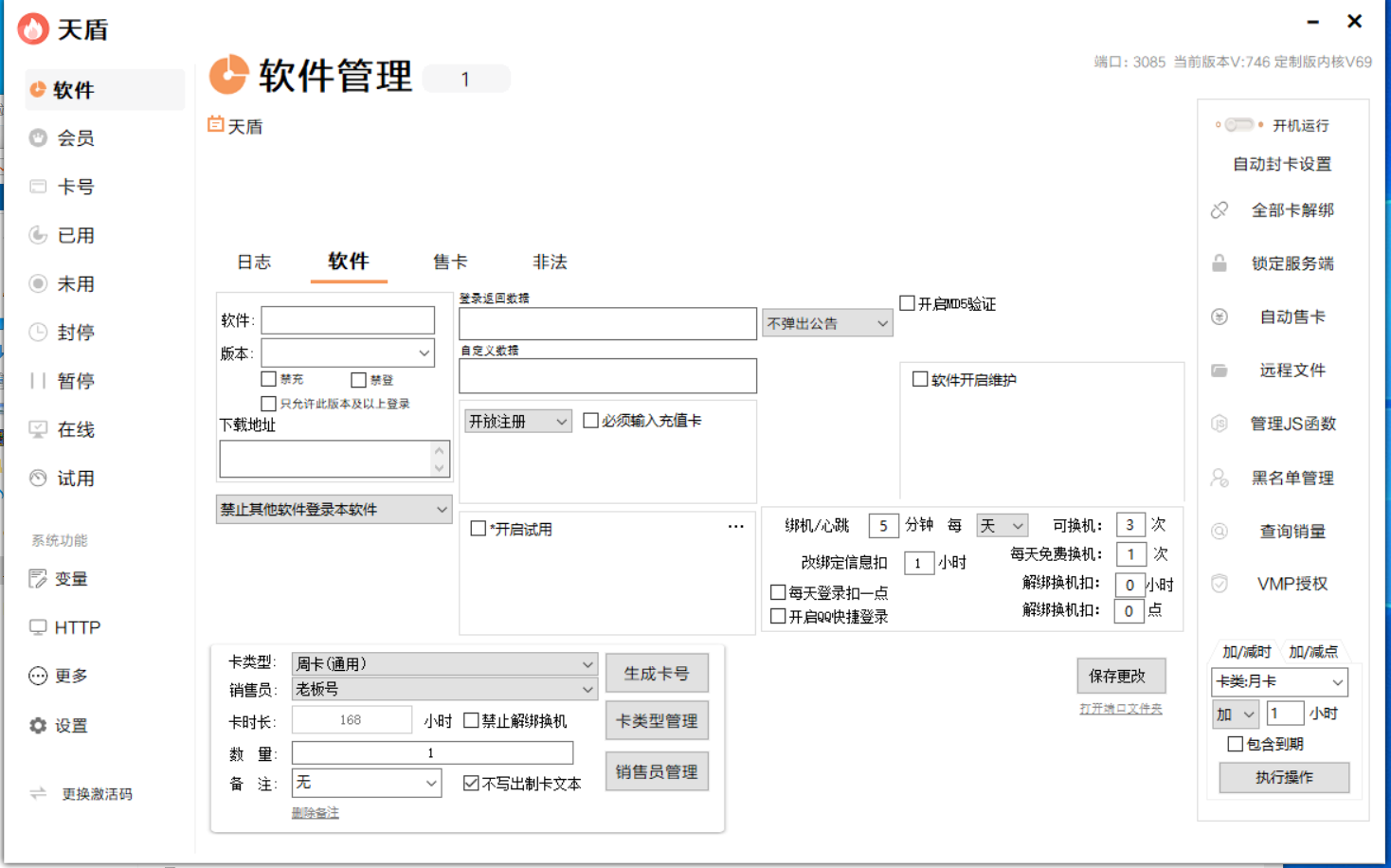Open the 天 period unit dropdown
This screenshot has height=868, width=1391.
pyautogui.click(x=1003, y=525)
